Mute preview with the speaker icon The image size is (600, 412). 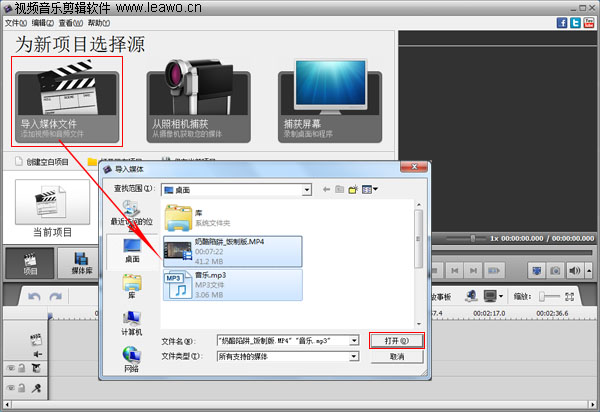pyautogui.click(x=574, y=270)
